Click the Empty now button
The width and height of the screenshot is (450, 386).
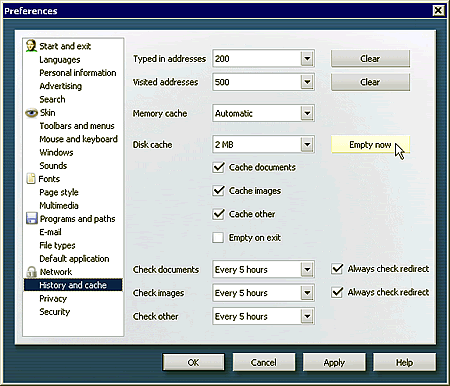coord(370,145)
